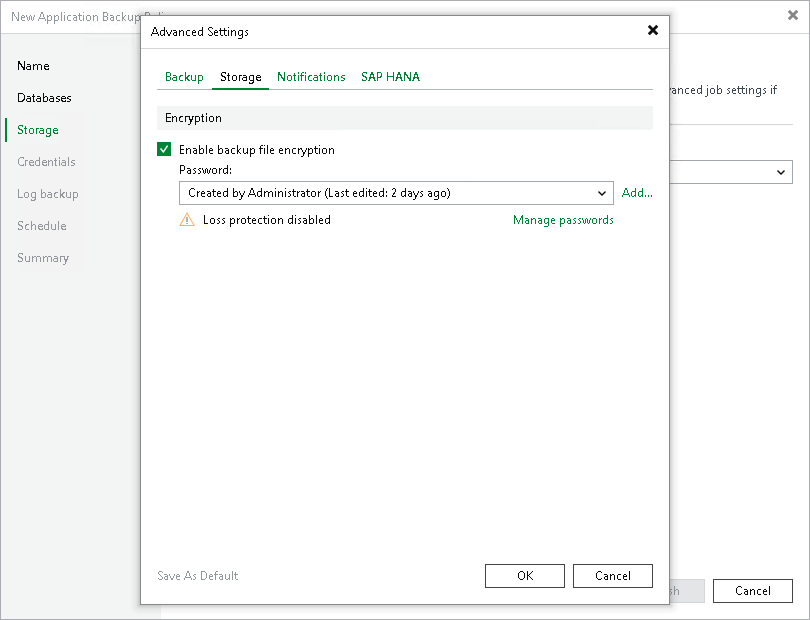Select the Name wizard step

click(x=33, y=66)
